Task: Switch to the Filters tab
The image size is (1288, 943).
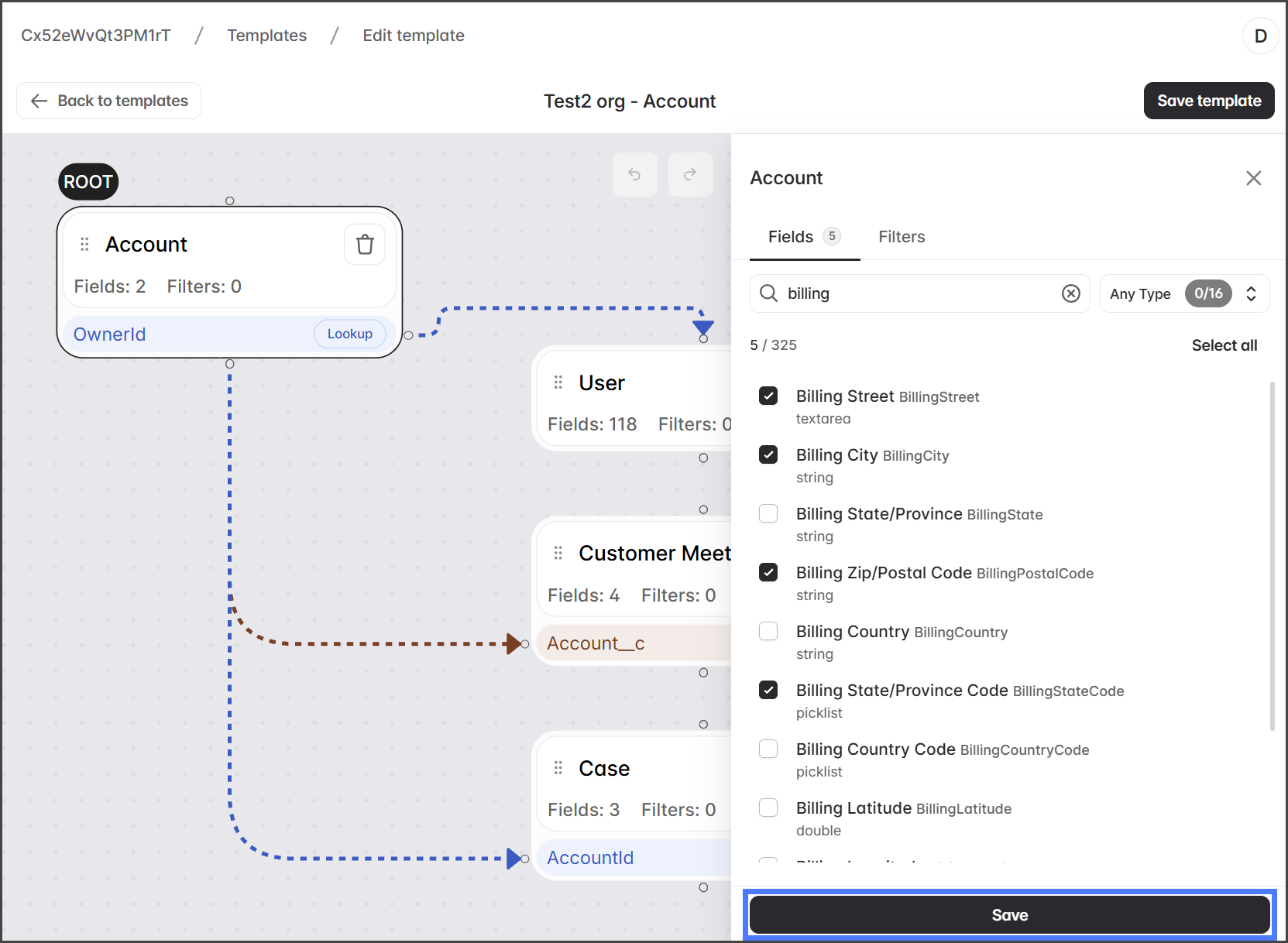Action: point(902,237)
